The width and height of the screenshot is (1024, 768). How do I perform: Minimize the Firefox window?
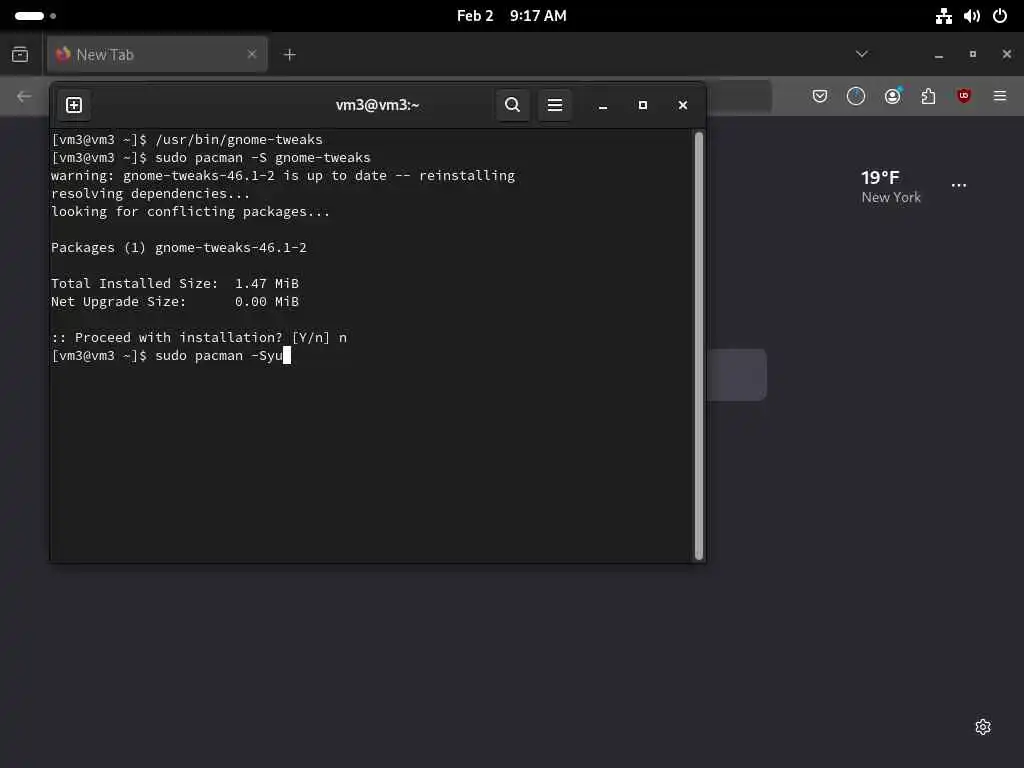939,55
